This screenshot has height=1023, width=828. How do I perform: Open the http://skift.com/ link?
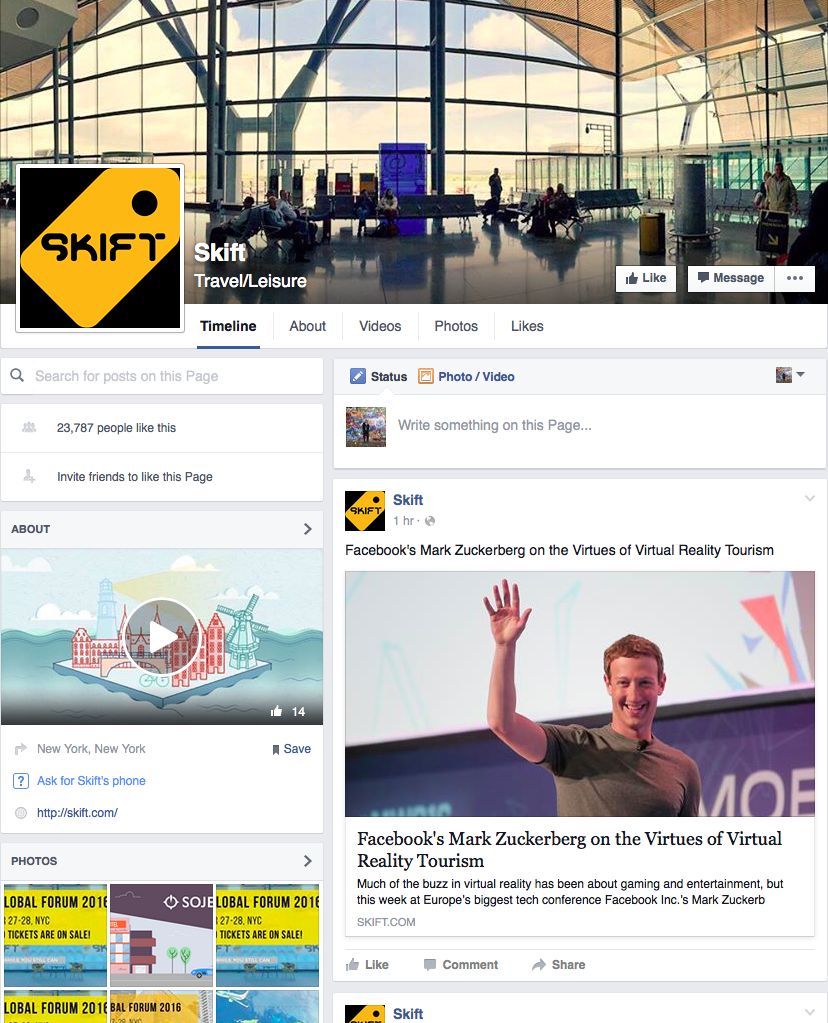click(x=77, y=813)
